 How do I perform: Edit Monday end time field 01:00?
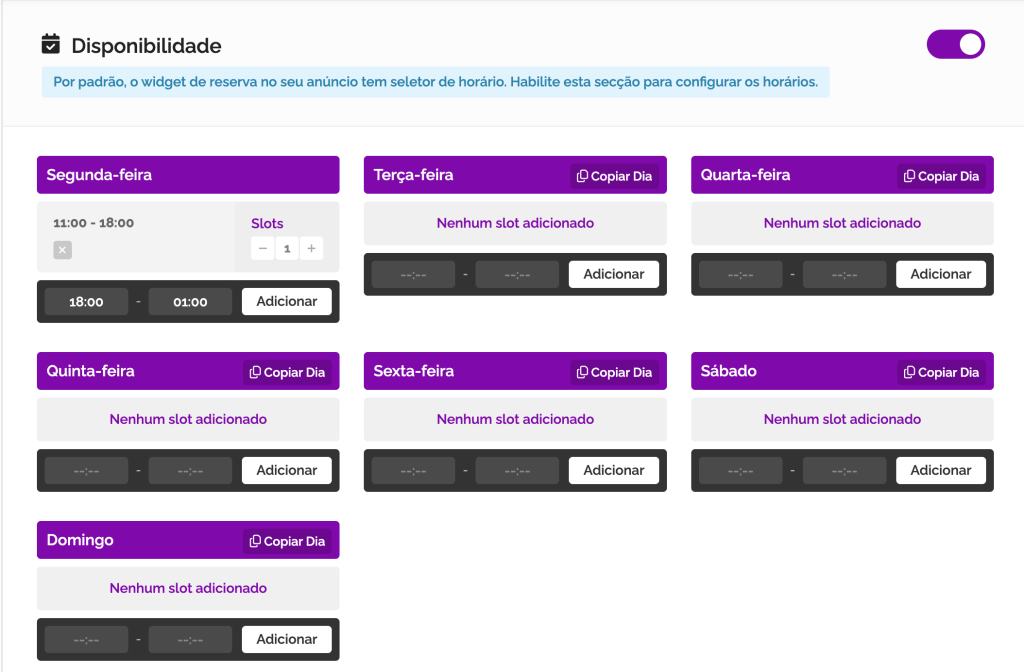pos(190,302)
